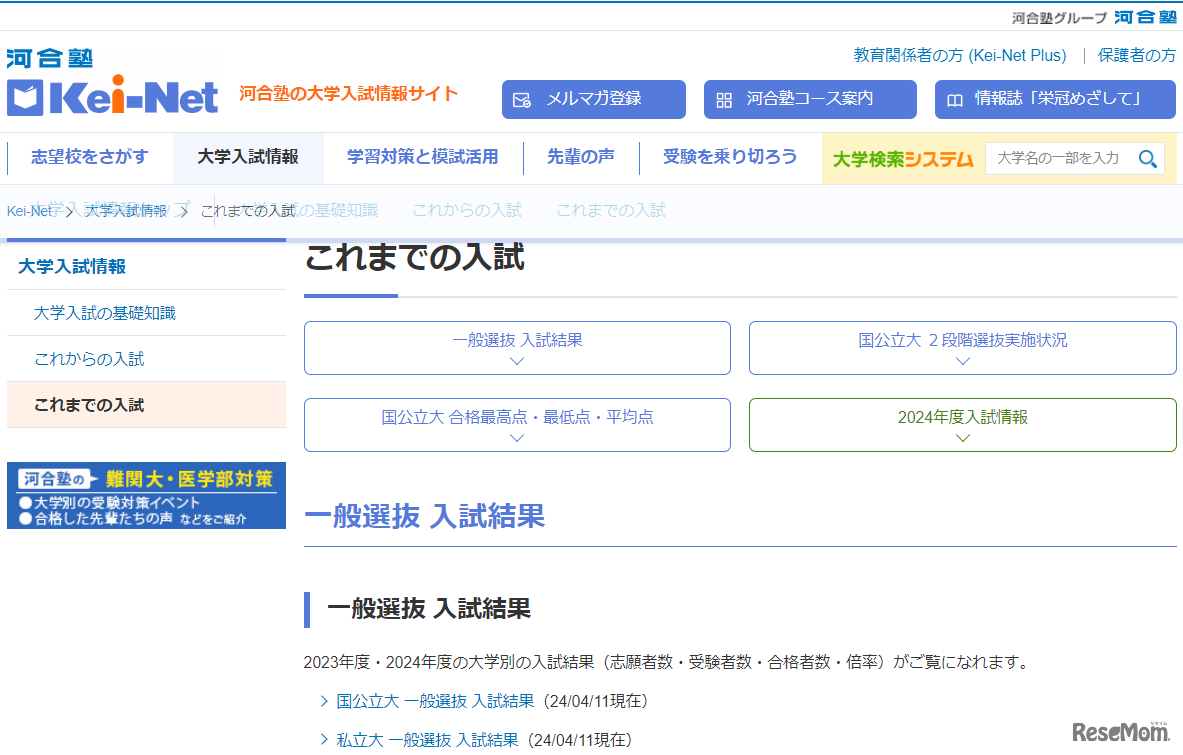Expand 国公立大 2段階選抜実施状況 section
Screen dimensions: 1183x755
[962, 348]
